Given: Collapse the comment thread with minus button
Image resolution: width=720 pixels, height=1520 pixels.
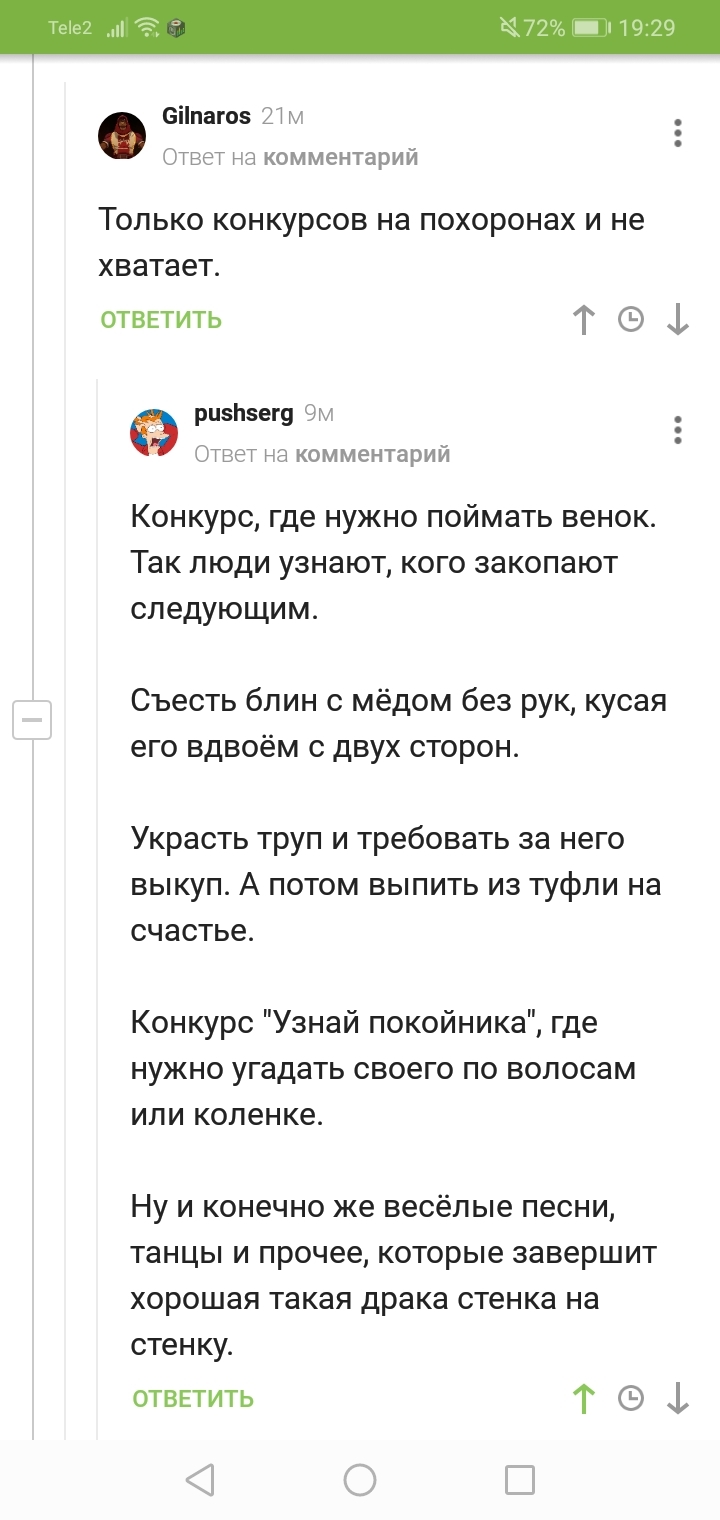Looking at the screenshot, I should coord(31,720).
